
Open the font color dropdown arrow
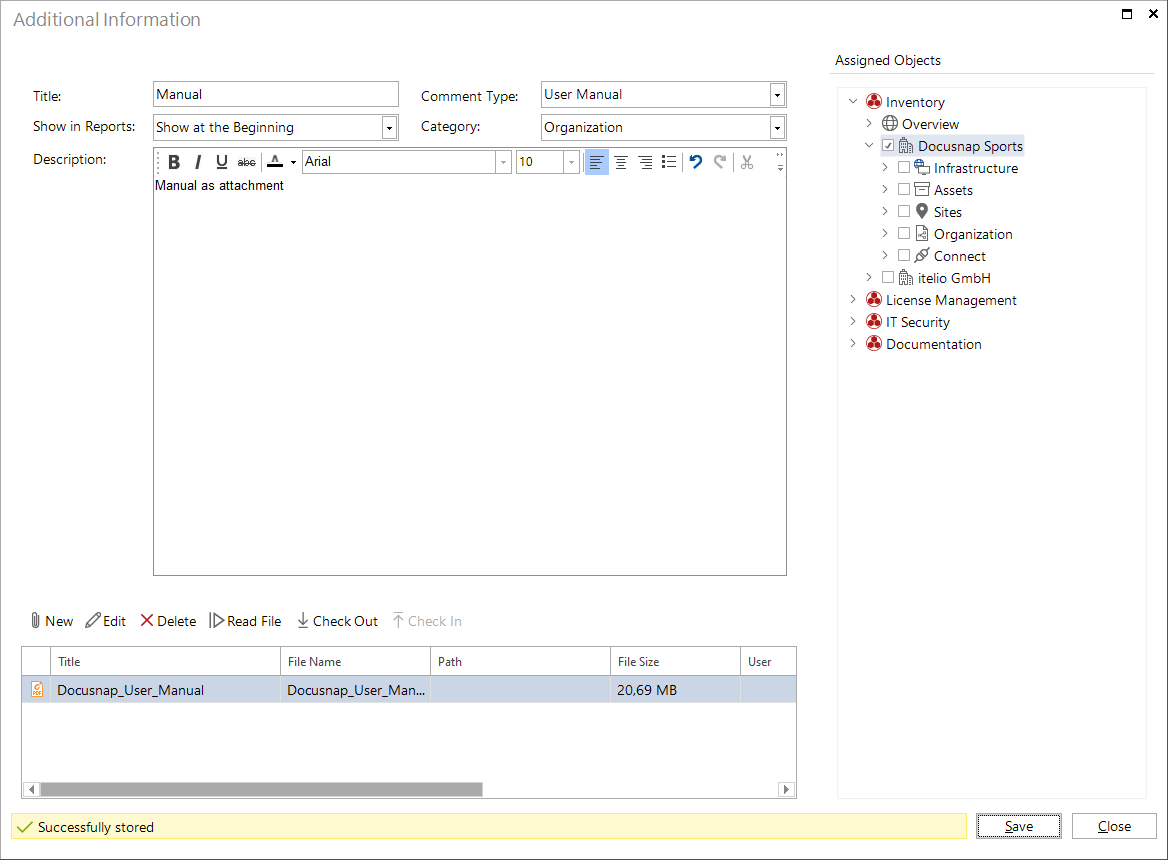point(293,162)
